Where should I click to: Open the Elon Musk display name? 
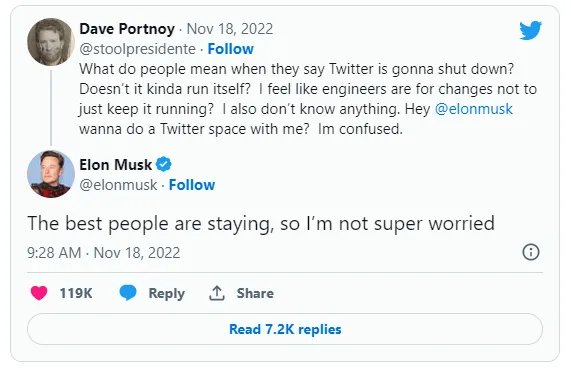pyautogui.click(x=115, y=165)
